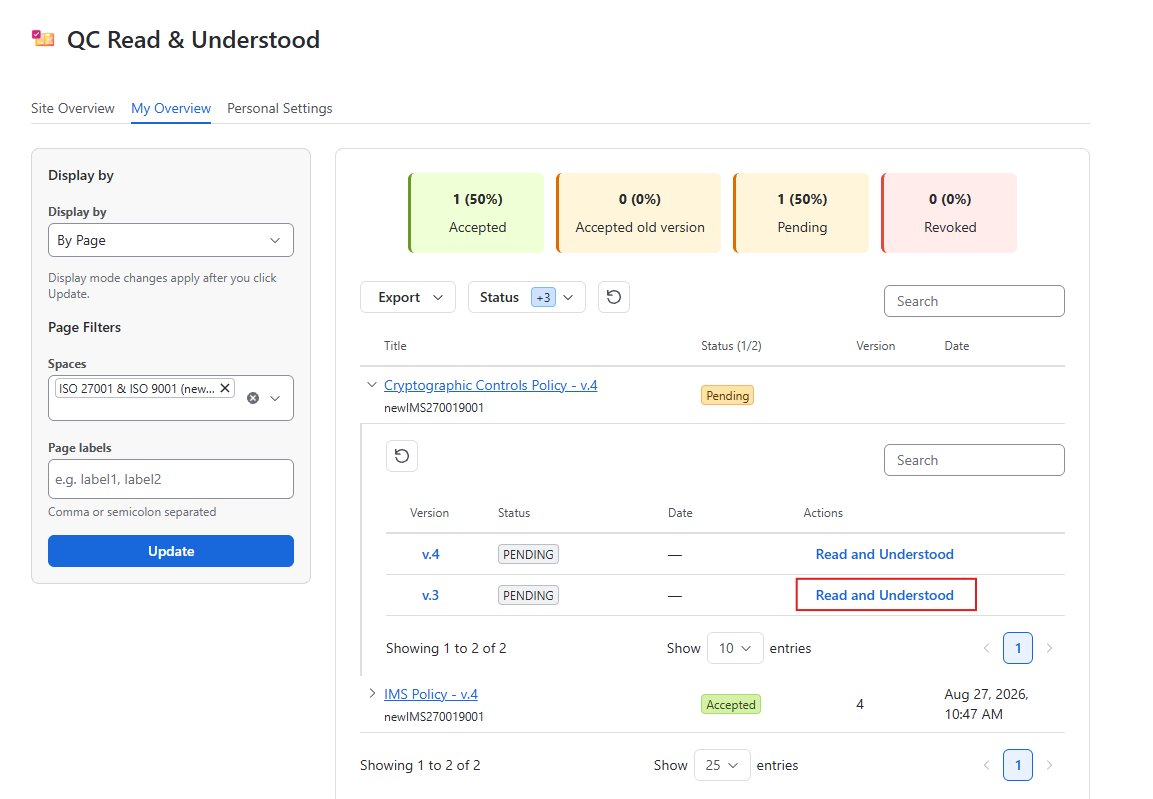Click the Pending 1 (50%) summary card
1153x799 pixels.
802,213
